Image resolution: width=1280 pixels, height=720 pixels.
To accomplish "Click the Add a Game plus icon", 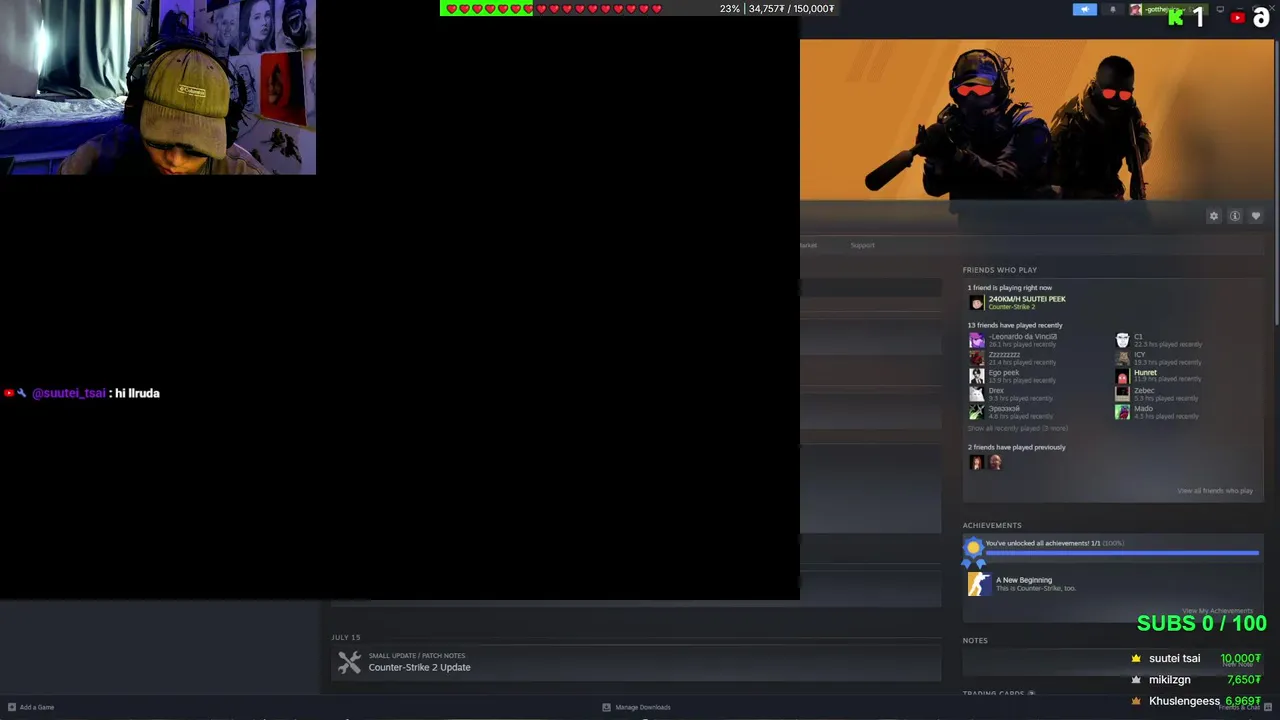I will coord(12,707).
